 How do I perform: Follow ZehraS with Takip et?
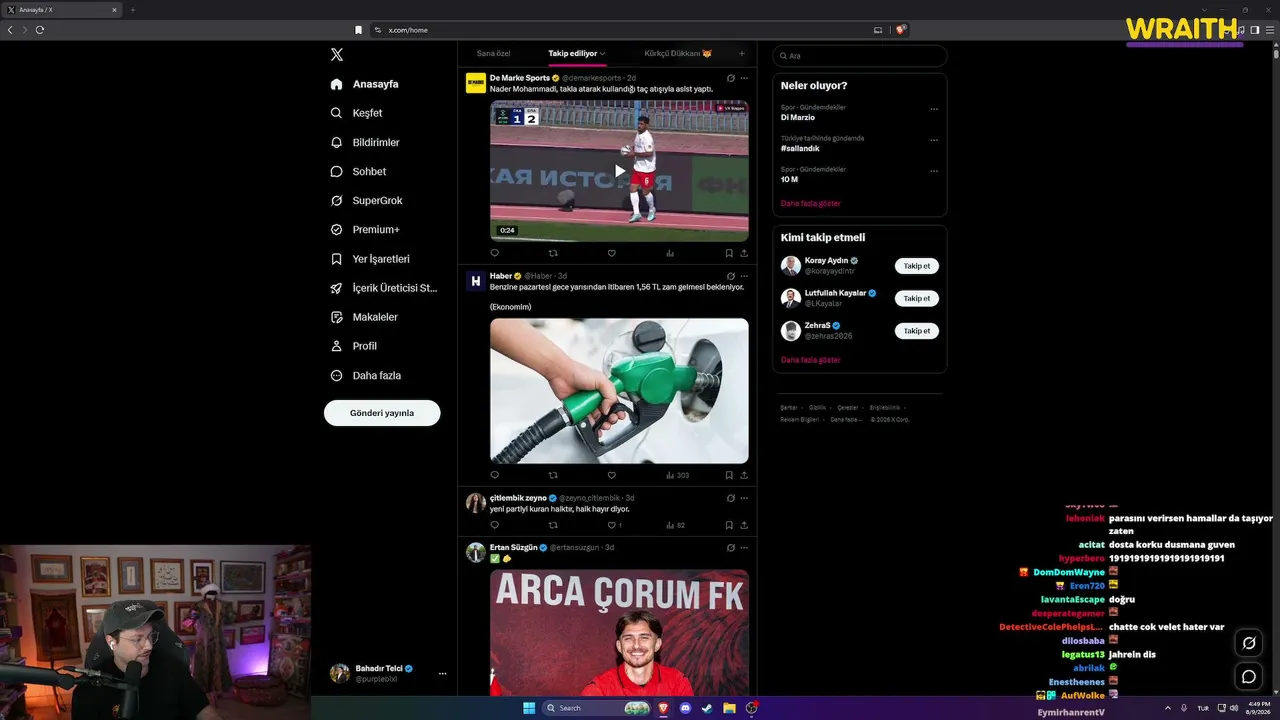tap(917, 330)
